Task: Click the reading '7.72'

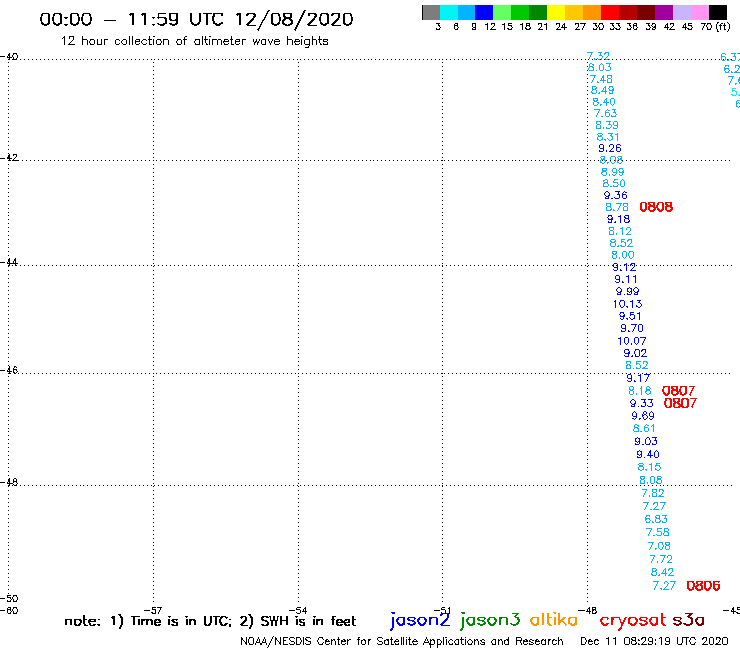Action: (661, 559)
